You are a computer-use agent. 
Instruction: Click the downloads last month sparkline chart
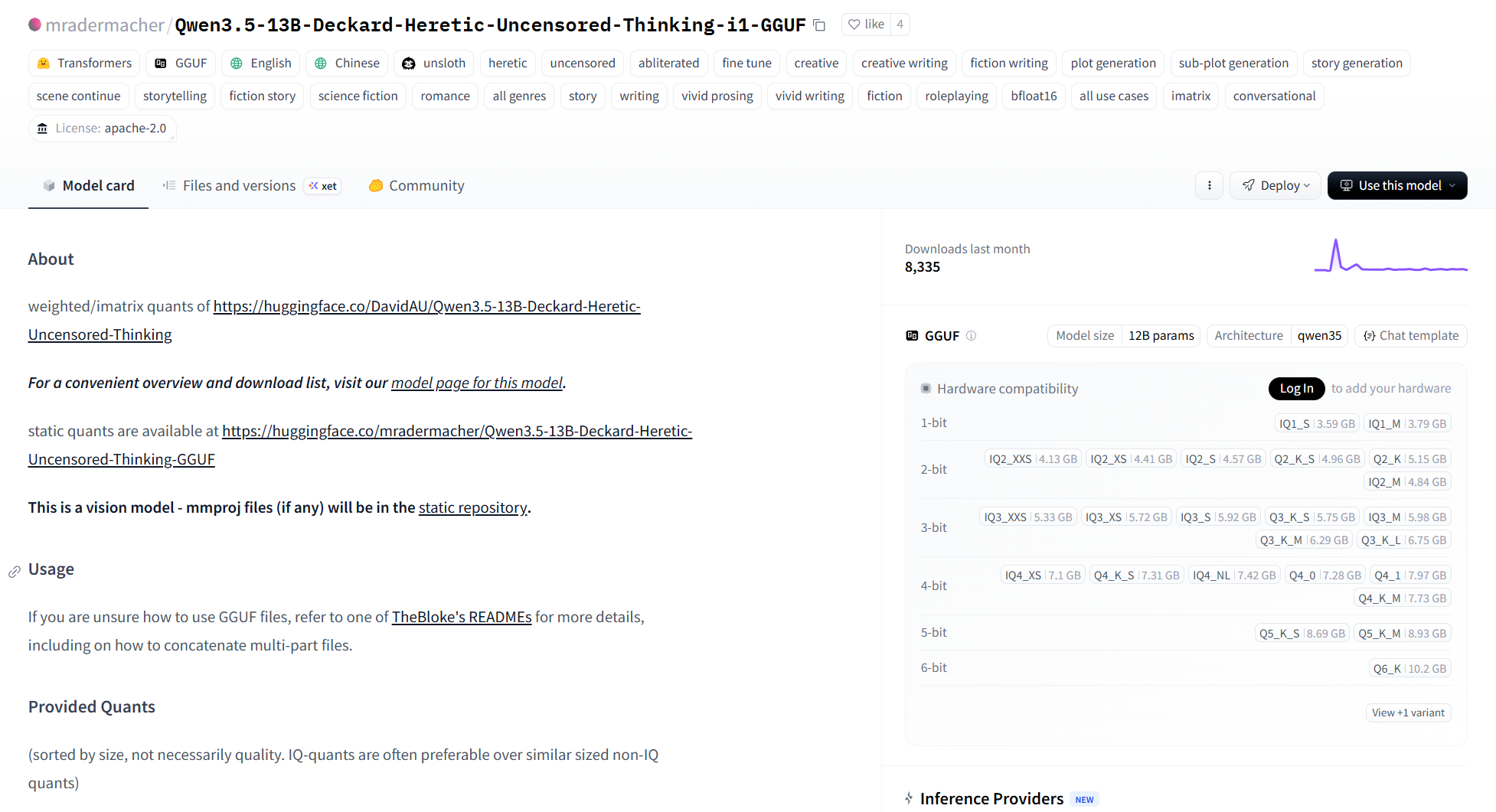pyautogui.click(x=1390, y=256)
